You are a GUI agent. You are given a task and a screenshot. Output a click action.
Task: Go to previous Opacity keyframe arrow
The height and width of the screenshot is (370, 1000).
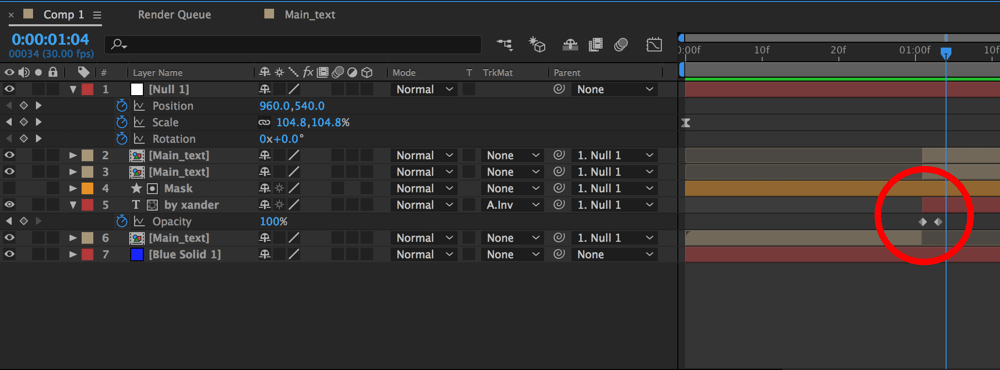point(9,221)
